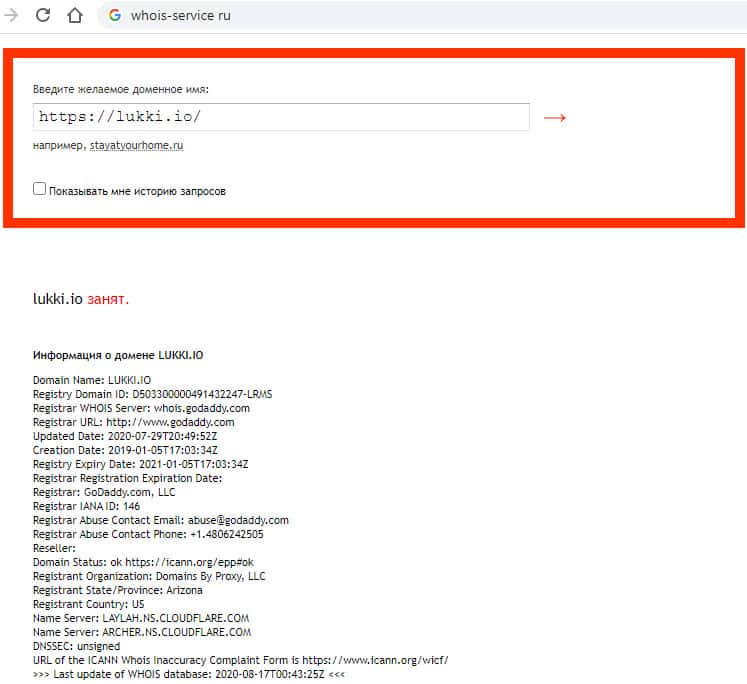Click the Registrar WHOIS Server whois.godaddy.com line
Image resolution: width=747 pixels, height=684 pixels.
click(141, 408)
